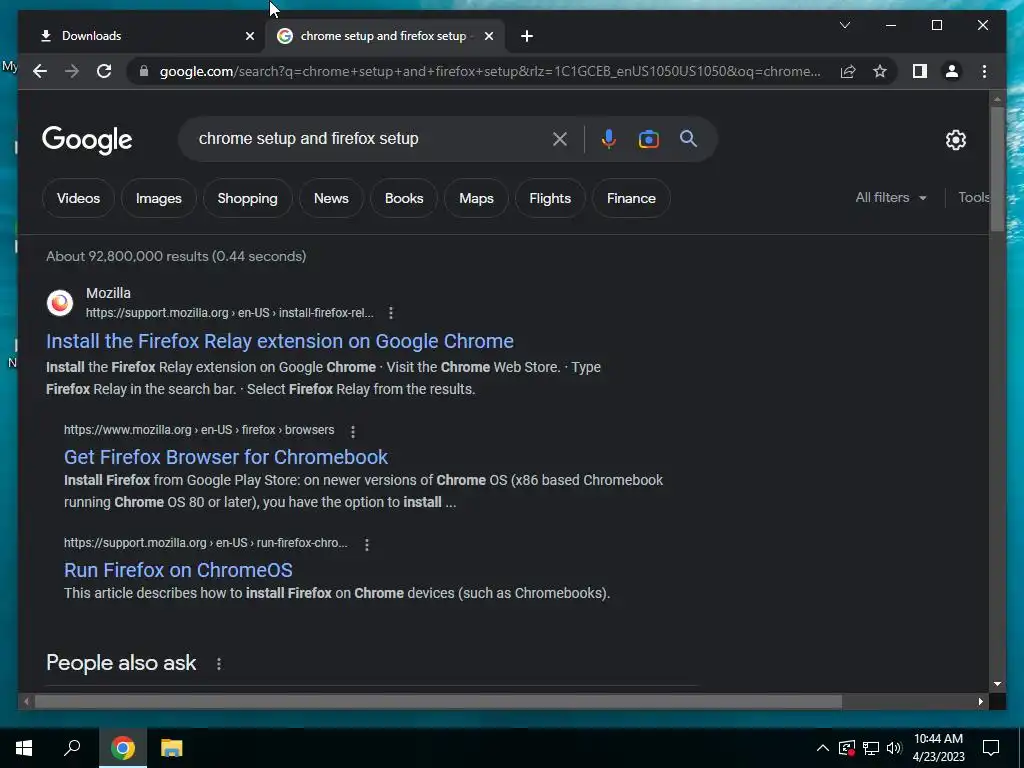Share this page icon in address bar

(848, 71)
